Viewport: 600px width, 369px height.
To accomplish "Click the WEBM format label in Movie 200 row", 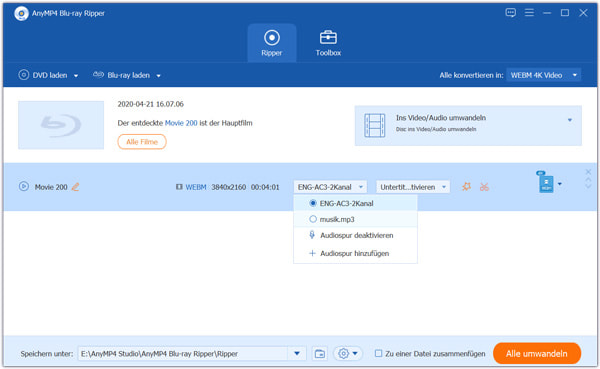I will tap(196, 187).
